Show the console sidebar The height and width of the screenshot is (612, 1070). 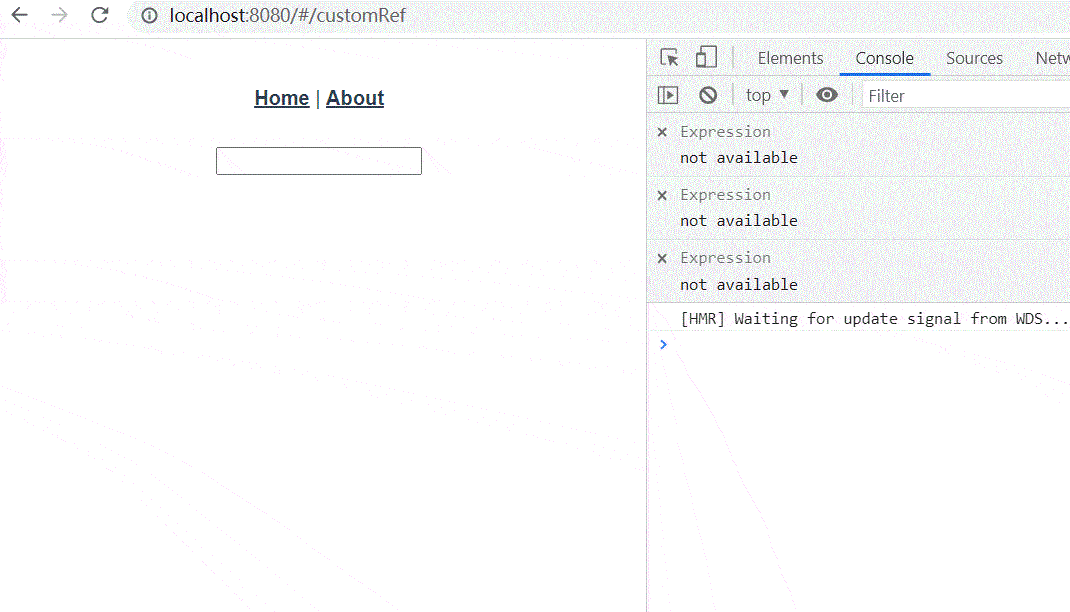tap(668, 95)
